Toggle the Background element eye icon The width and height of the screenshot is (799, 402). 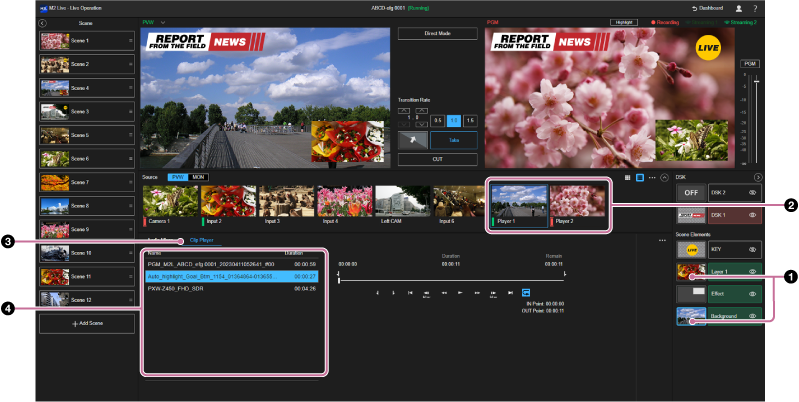(x=751, y=317)
